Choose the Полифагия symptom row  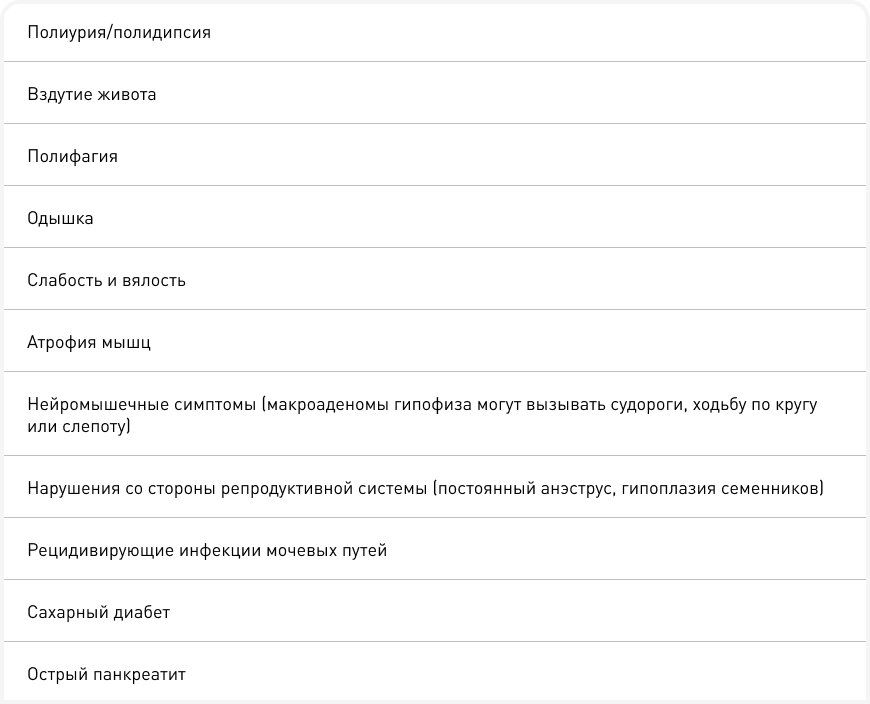(x=72, y=156)
